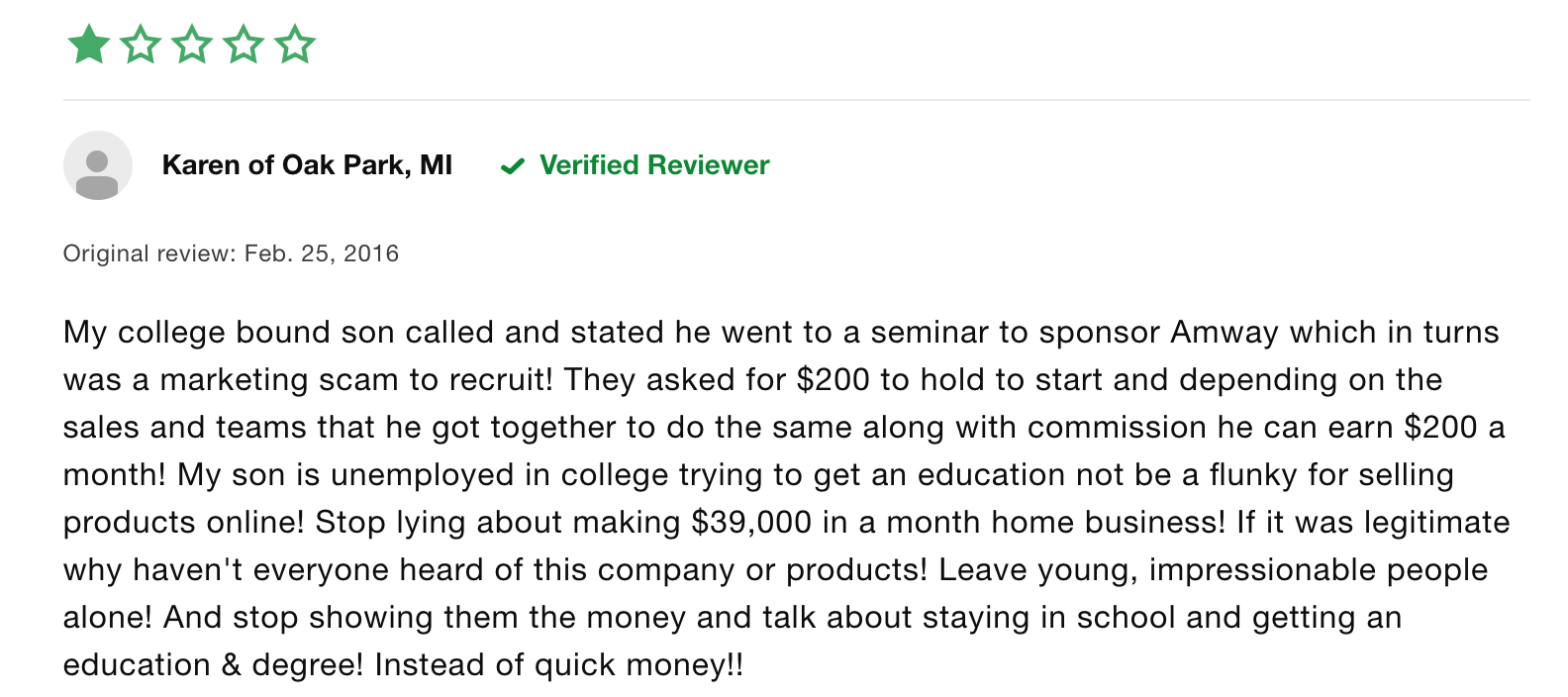Click 'education & degree!' text in review
This screenshot has width=1568, height=697.
(x=213, y=665)
